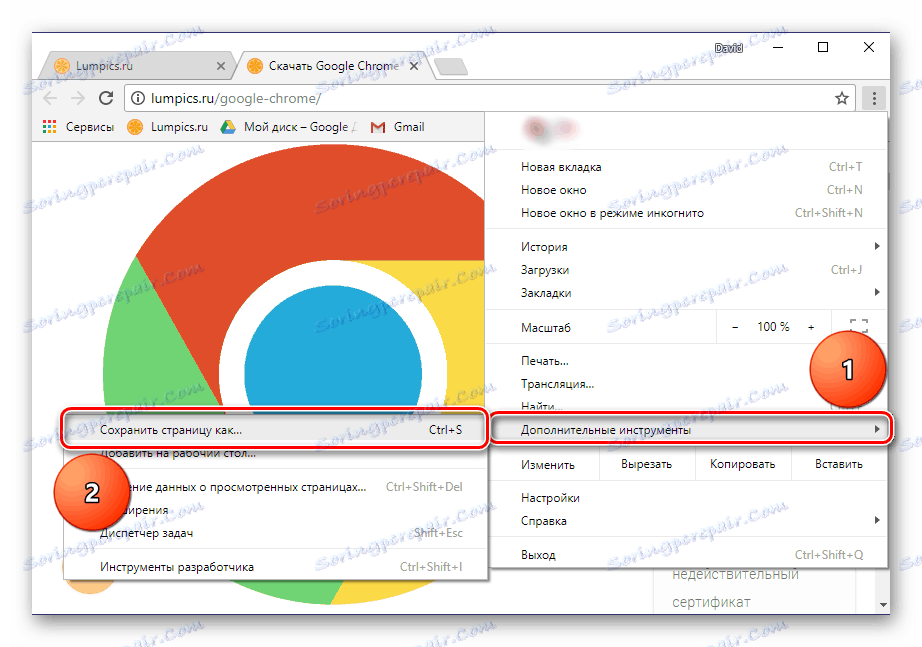Expand the История submenu
The image size is (922, 647).
[686, 247]
